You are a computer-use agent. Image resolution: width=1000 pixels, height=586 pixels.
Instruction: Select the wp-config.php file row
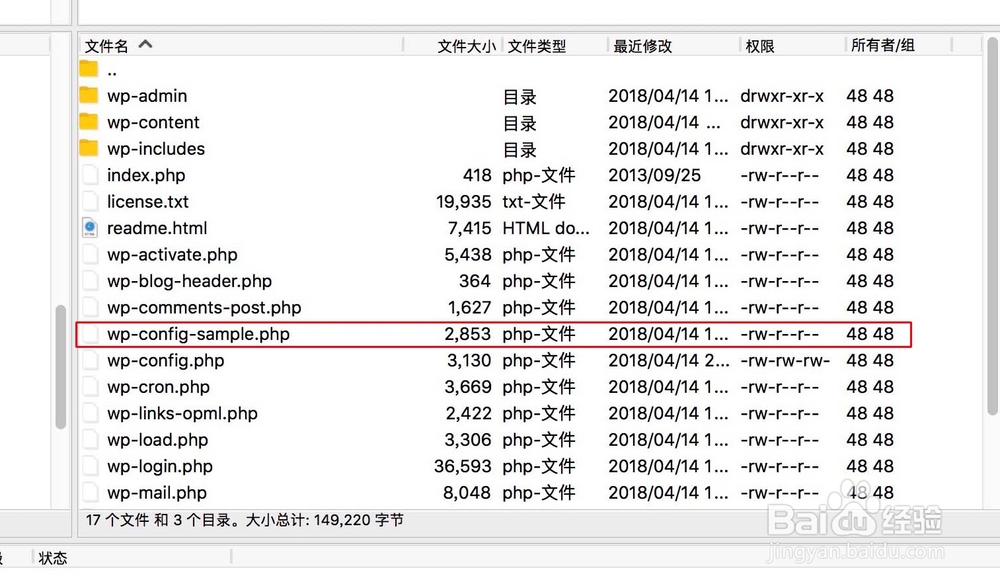(165, 360)
